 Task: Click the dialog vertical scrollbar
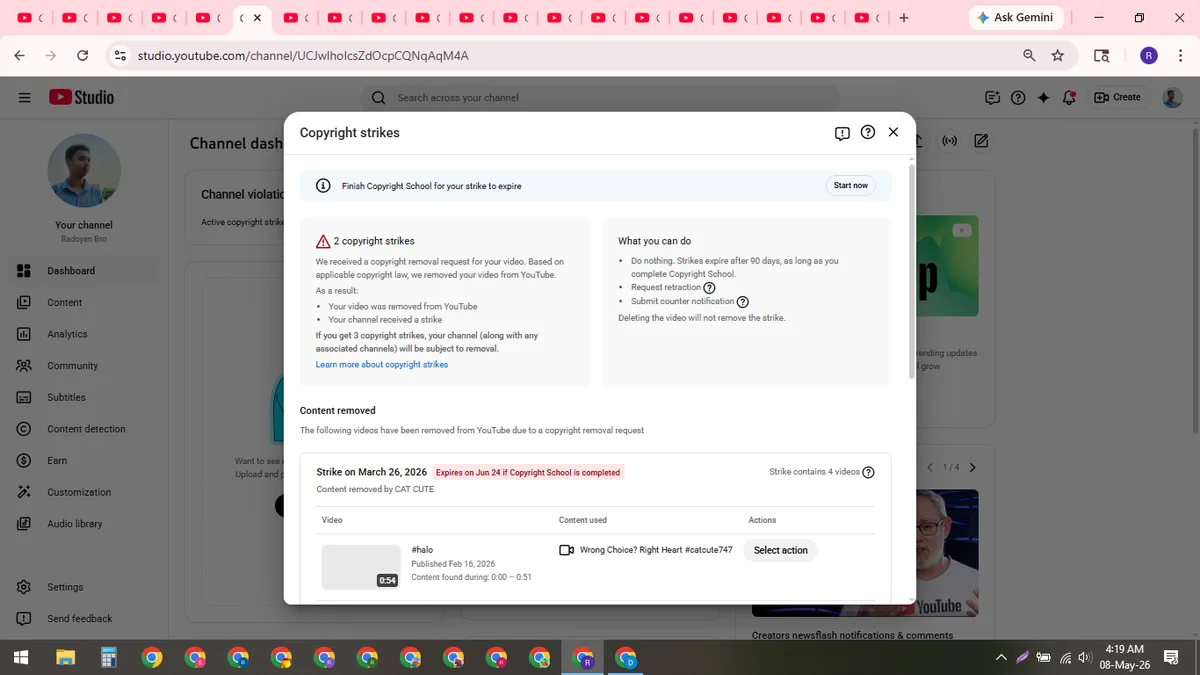pyautogui.click(x=911, y=270)
